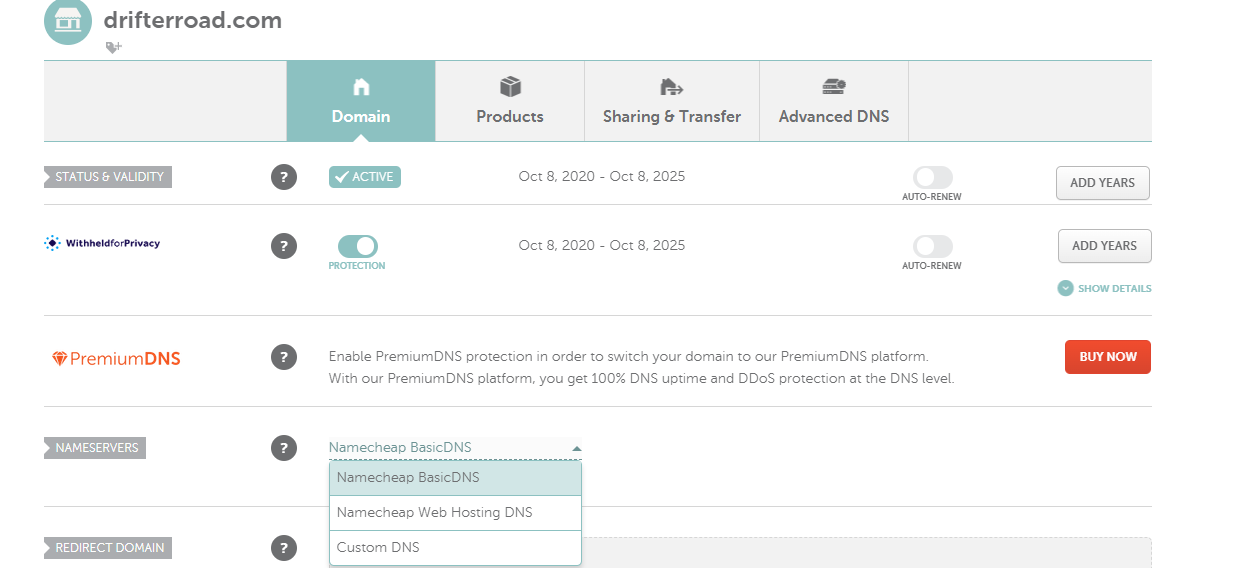
Task: Open help icon for Status & Validity
Action: pyautogui.click(x=284, y=178)
